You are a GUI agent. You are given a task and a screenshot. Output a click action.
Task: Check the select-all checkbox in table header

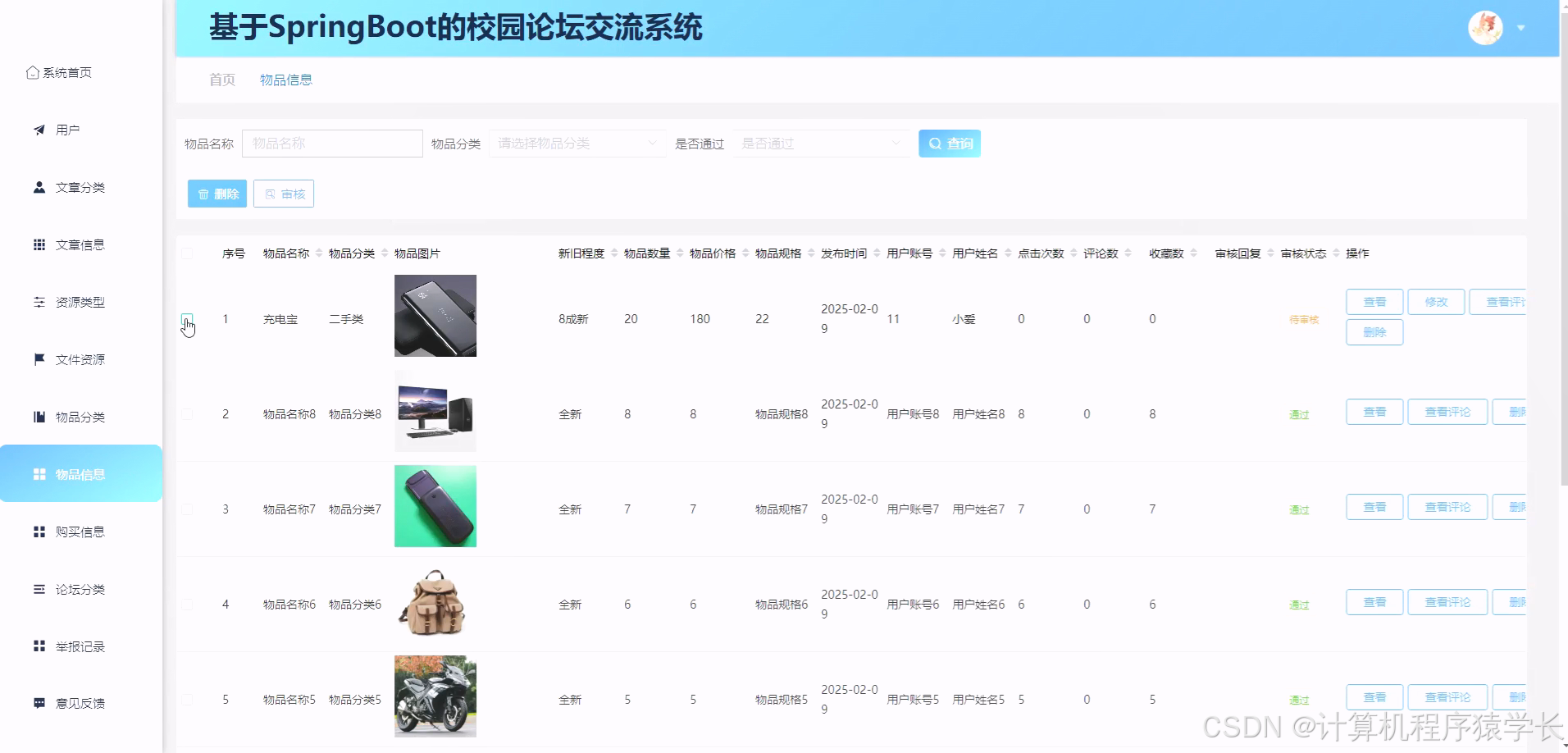tap(187, 253)
